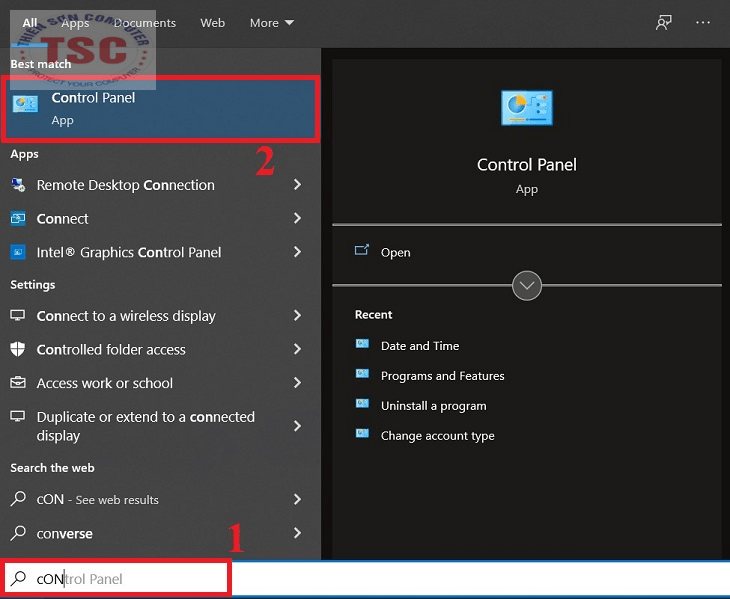The height and width of the screenshot is (599, 730).
Task: Select the converse web suggestion
Action: (161, 533)
